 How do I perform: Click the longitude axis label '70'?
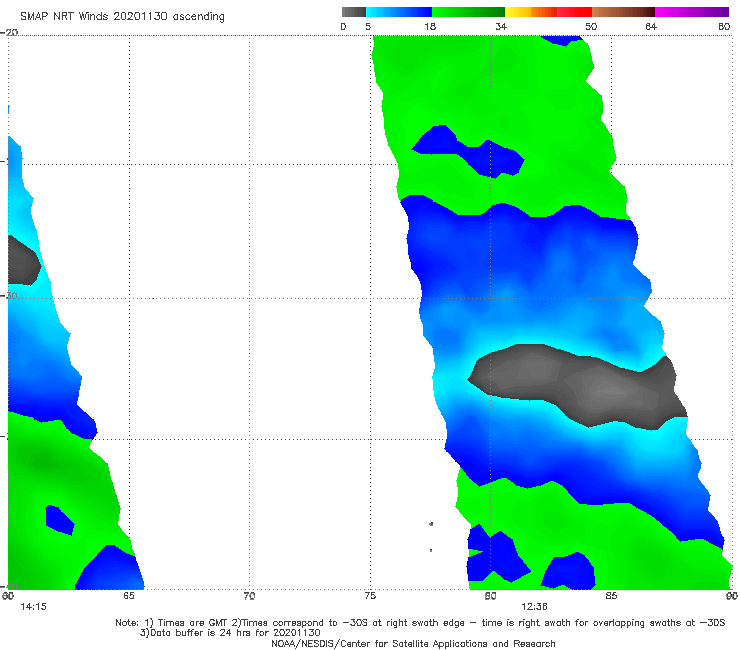(x=249, y=596)
